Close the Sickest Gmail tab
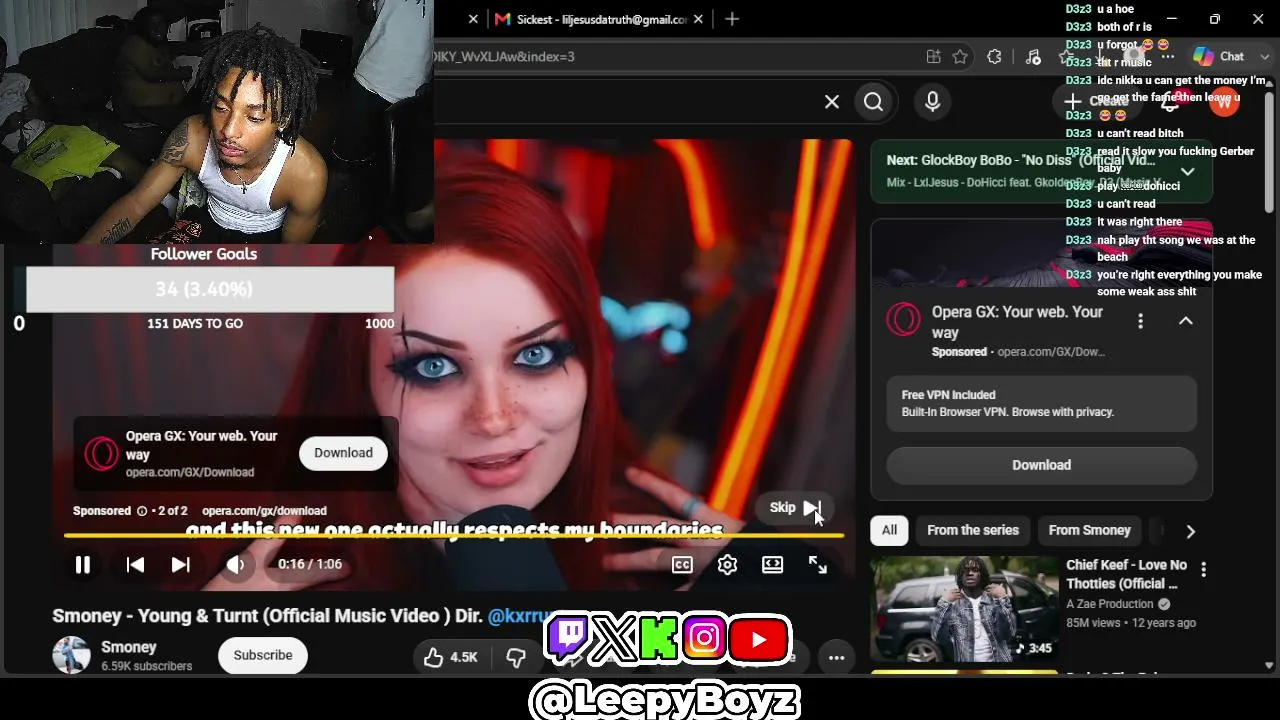The height and width of the screenshot is (720, 1280). coord(698,19)
